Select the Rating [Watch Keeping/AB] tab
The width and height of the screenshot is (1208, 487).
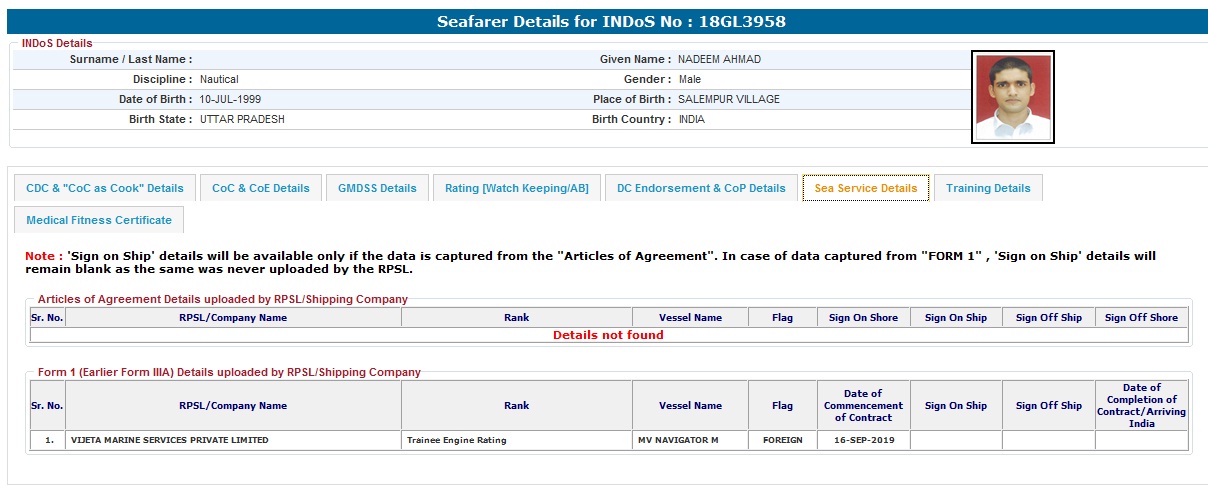517,188
